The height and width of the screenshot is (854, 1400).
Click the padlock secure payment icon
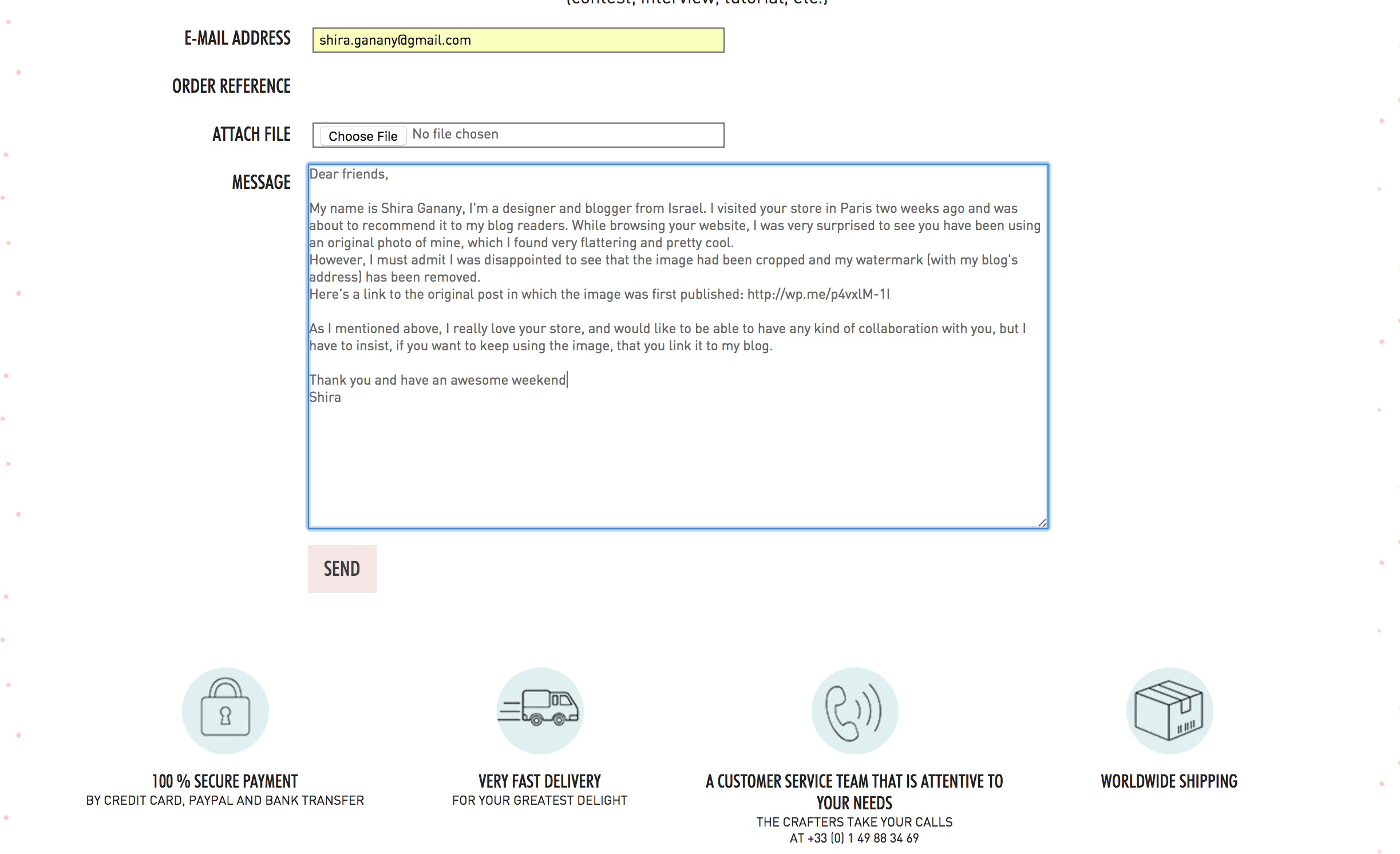pos(226,710)
